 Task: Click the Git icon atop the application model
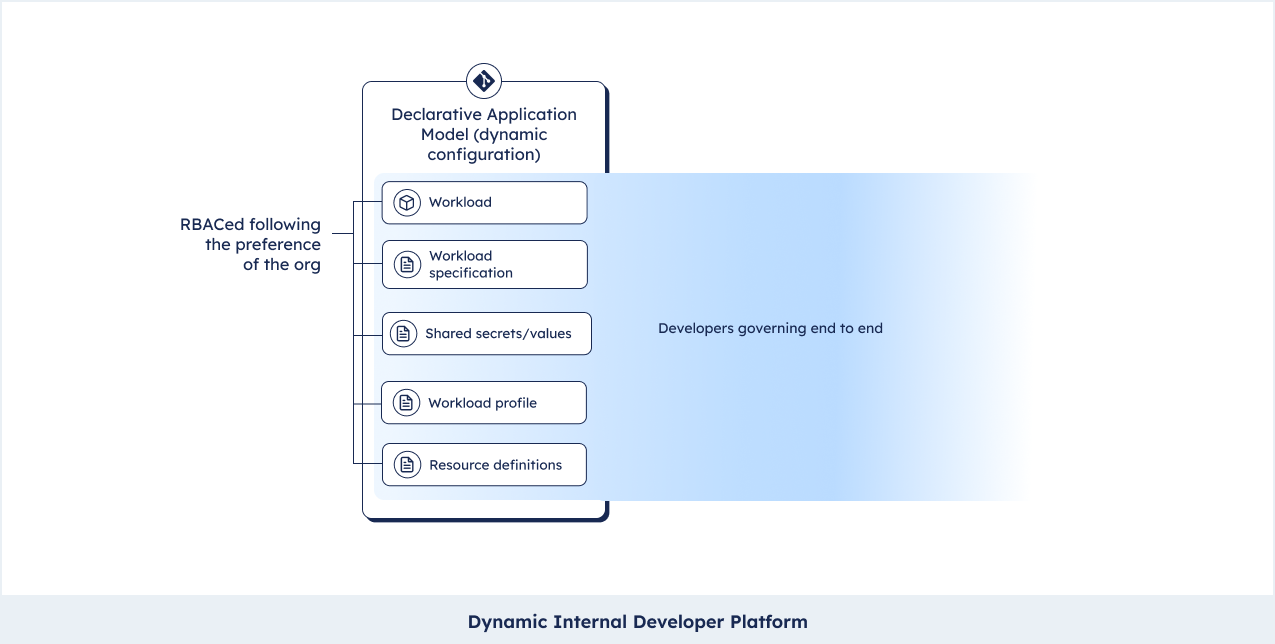click(484, 81)
